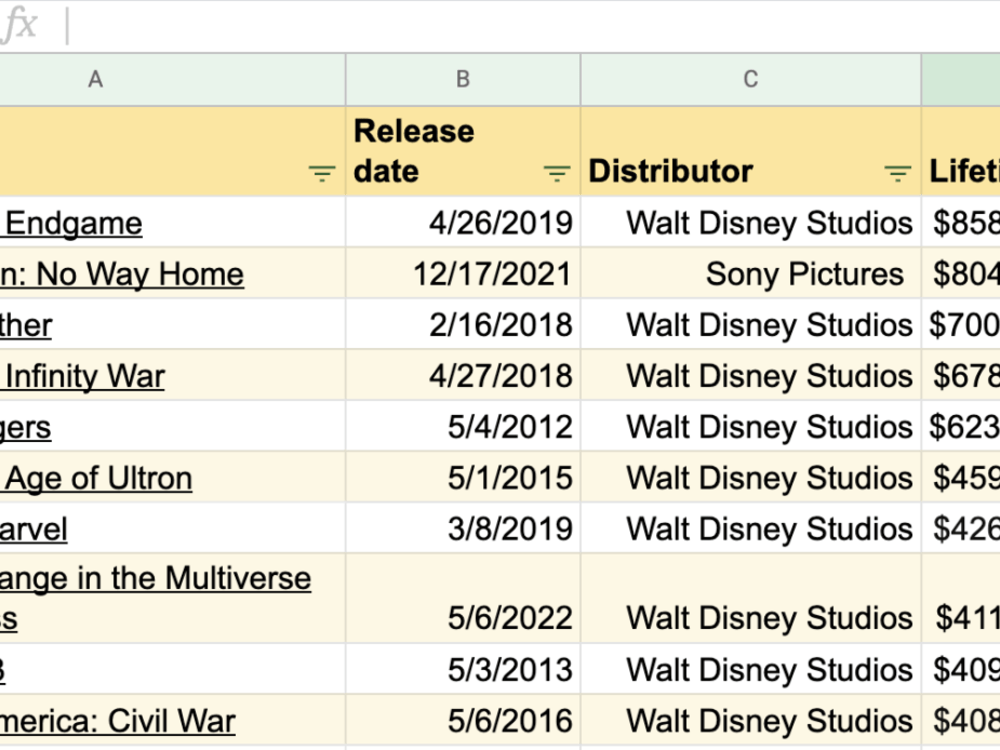The width and height of the screenshot is (1000, 750).
Task: Select the $426 lifetime gross cell
Action: pyautogui.click(x=961, y=528)
